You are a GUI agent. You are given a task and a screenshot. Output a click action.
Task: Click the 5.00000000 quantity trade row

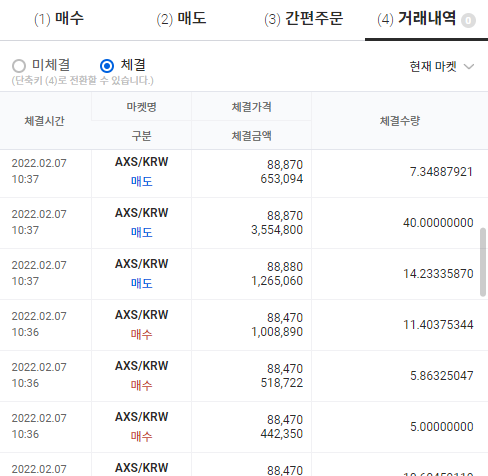[x=244, y=427]
